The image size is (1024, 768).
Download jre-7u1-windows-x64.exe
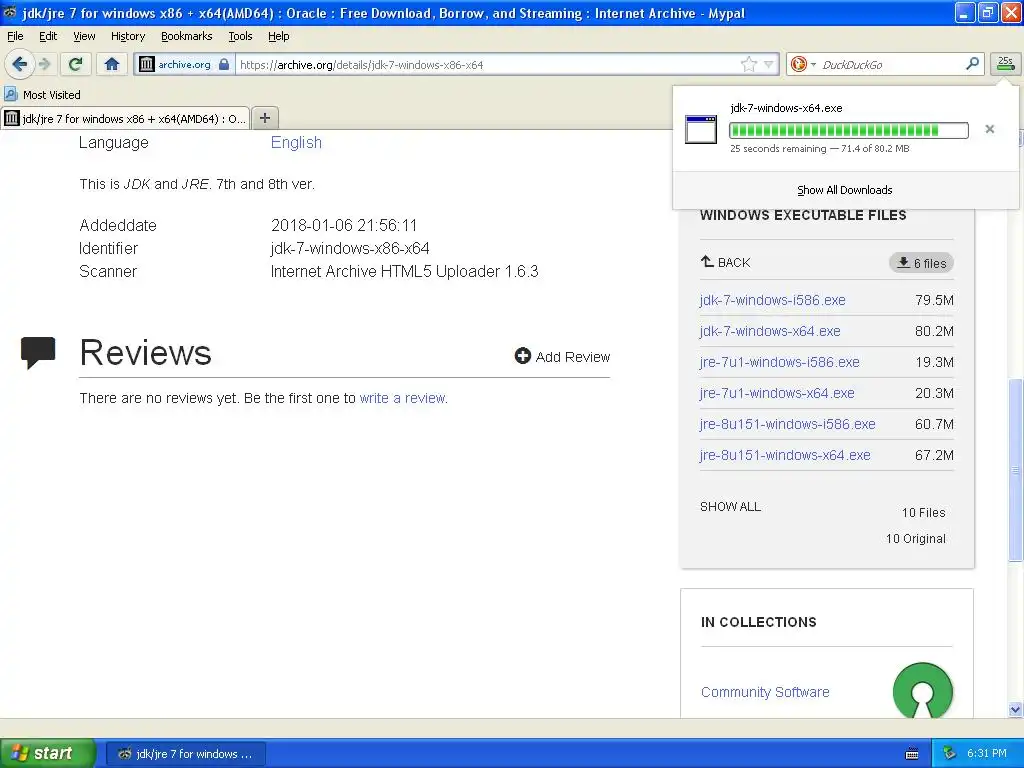point(776,393)
